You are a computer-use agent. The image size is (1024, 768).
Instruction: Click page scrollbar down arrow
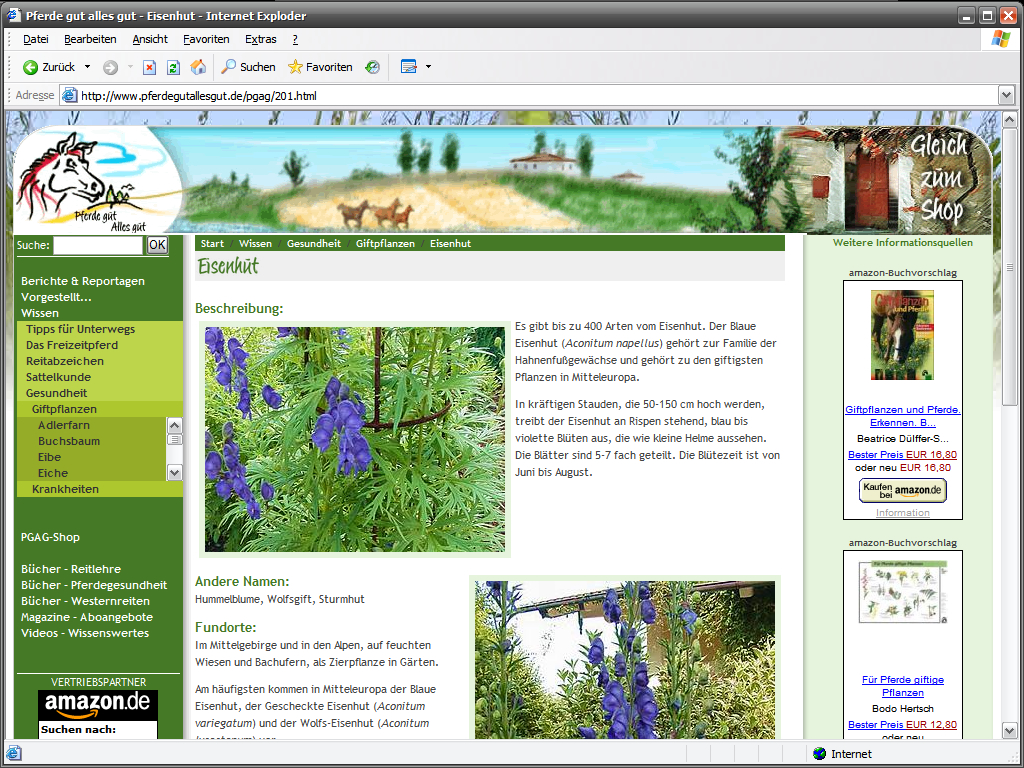(x=1010, y=731)
